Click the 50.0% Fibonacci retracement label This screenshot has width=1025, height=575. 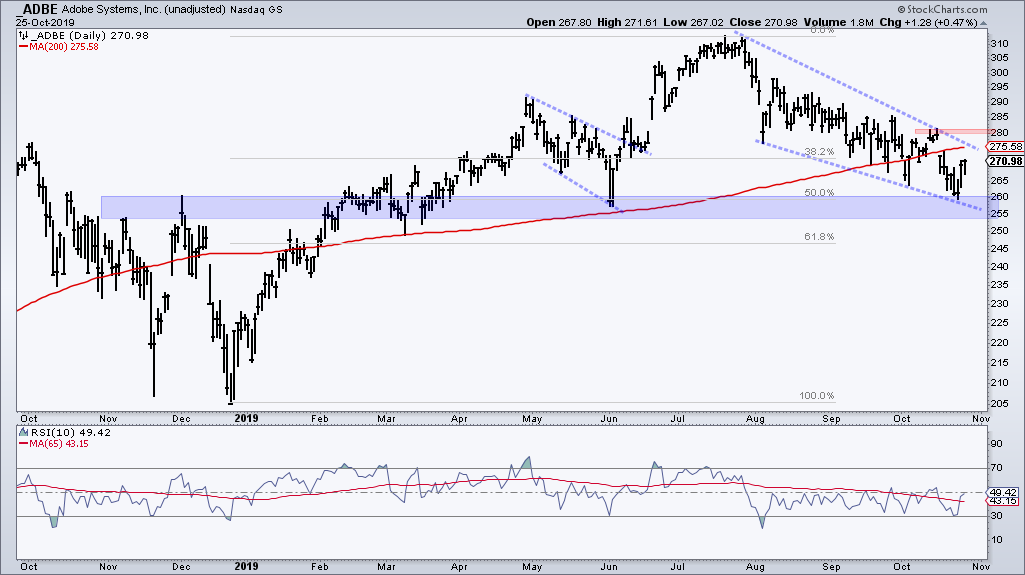(x=819, y=193)
